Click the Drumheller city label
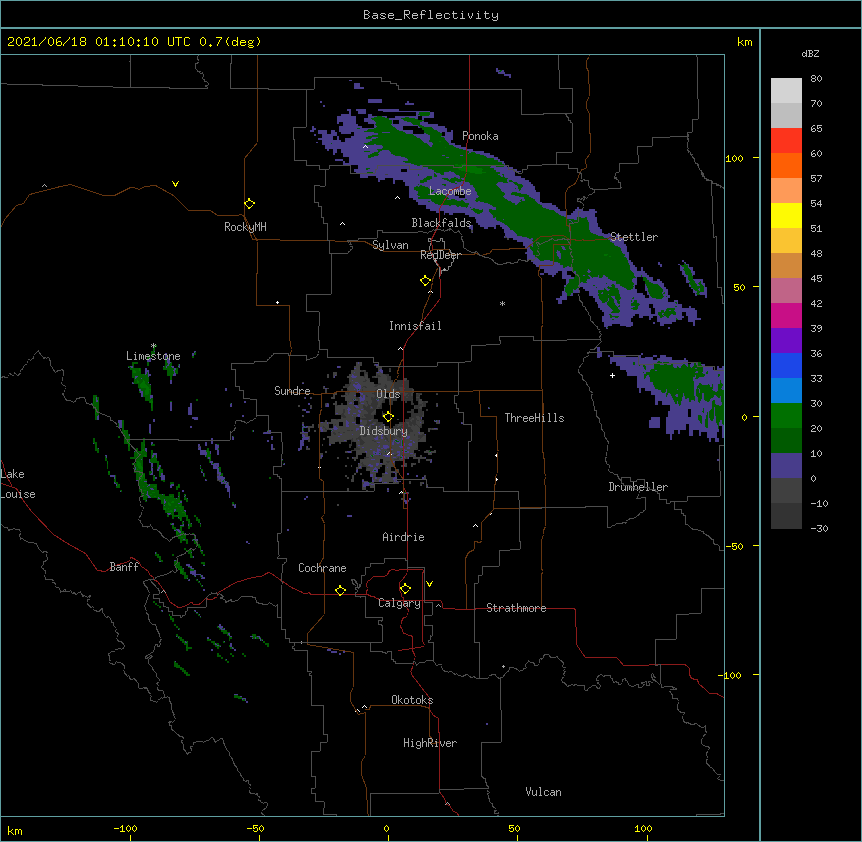Image resolution: width=862 pixels, height=842 pixels. tap(638, 487)
